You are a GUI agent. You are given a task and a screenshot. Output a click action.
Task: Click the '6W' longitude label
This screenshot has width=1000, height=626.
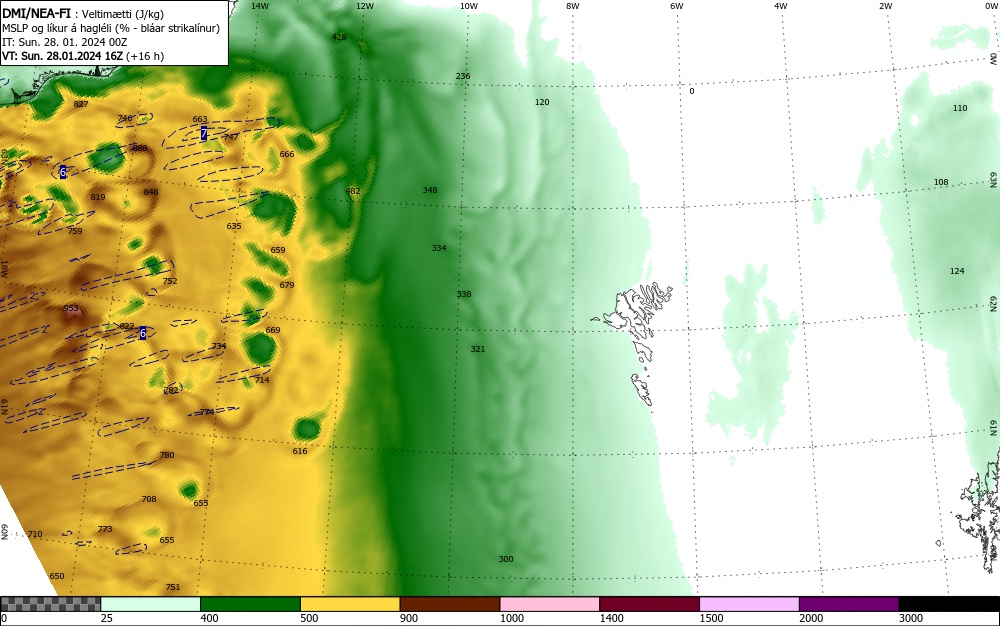(677, 6)
